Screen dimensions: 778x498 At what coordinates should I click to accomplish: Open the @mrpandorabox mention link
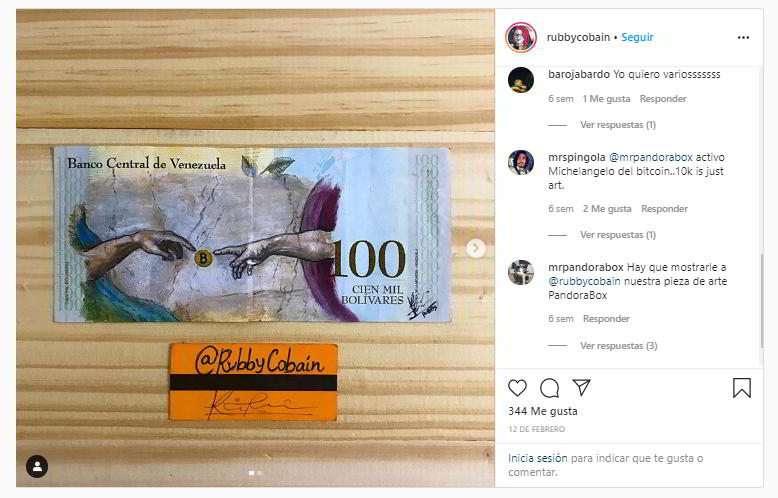[x=650, y=157]
